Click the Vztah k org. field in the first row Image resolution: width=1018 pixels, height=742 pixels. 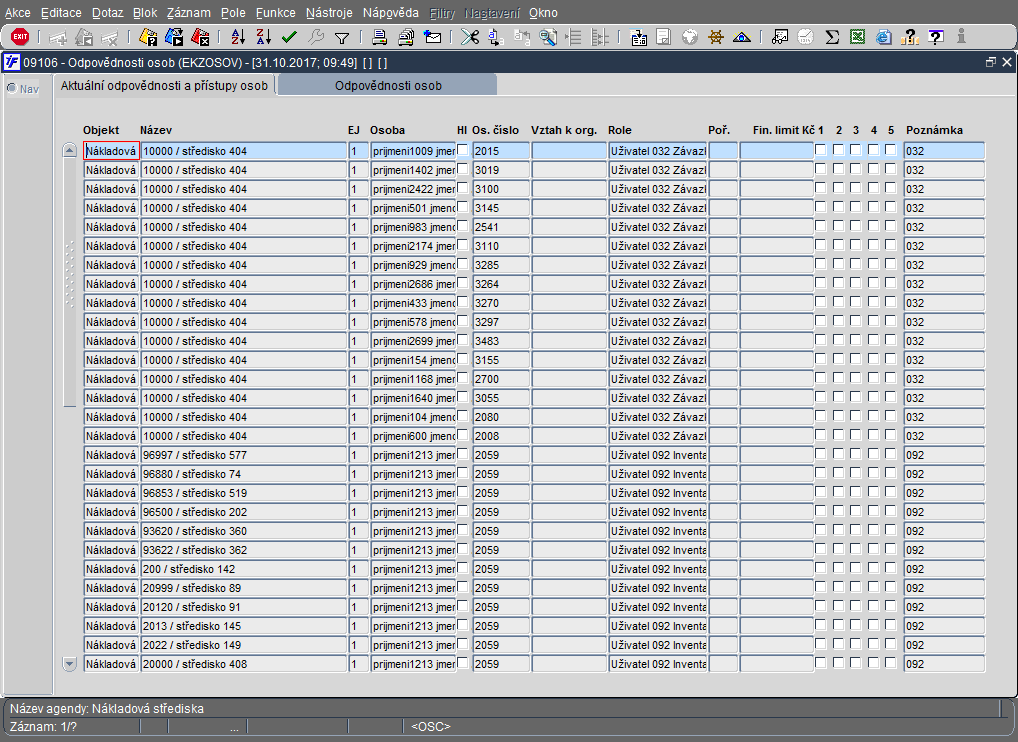coord(569,151)
